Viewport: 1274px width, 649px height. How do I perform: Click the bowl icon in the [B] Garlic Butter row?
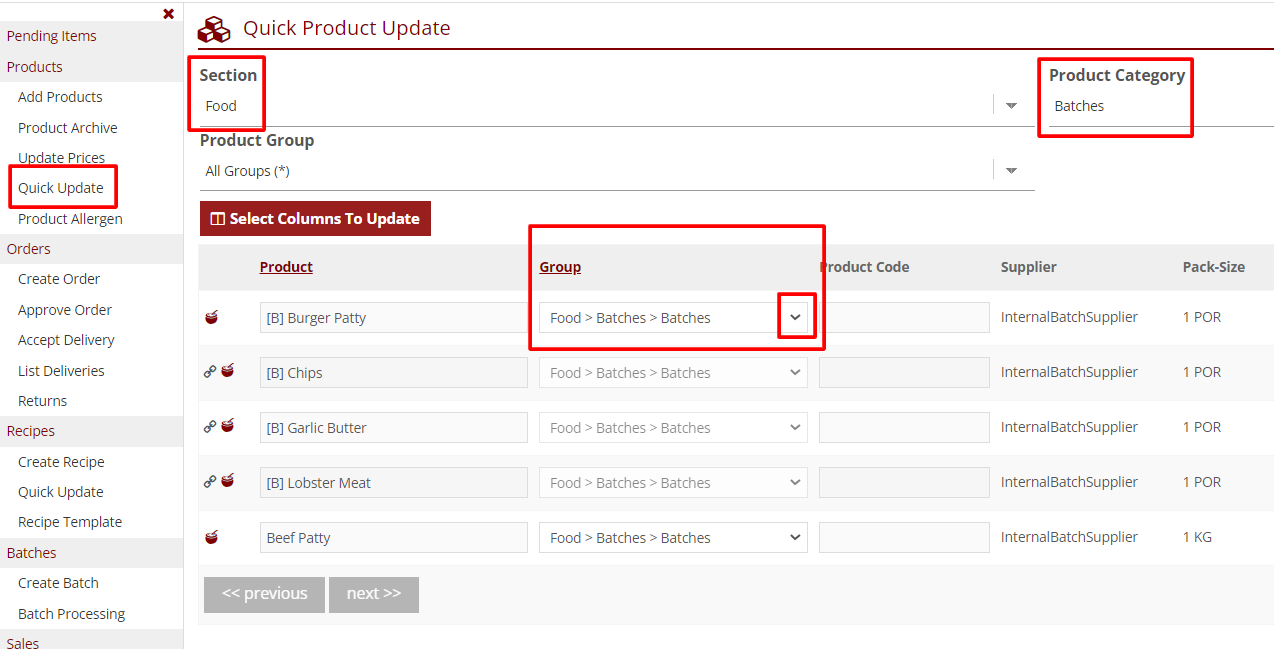[x=228, y=426]
